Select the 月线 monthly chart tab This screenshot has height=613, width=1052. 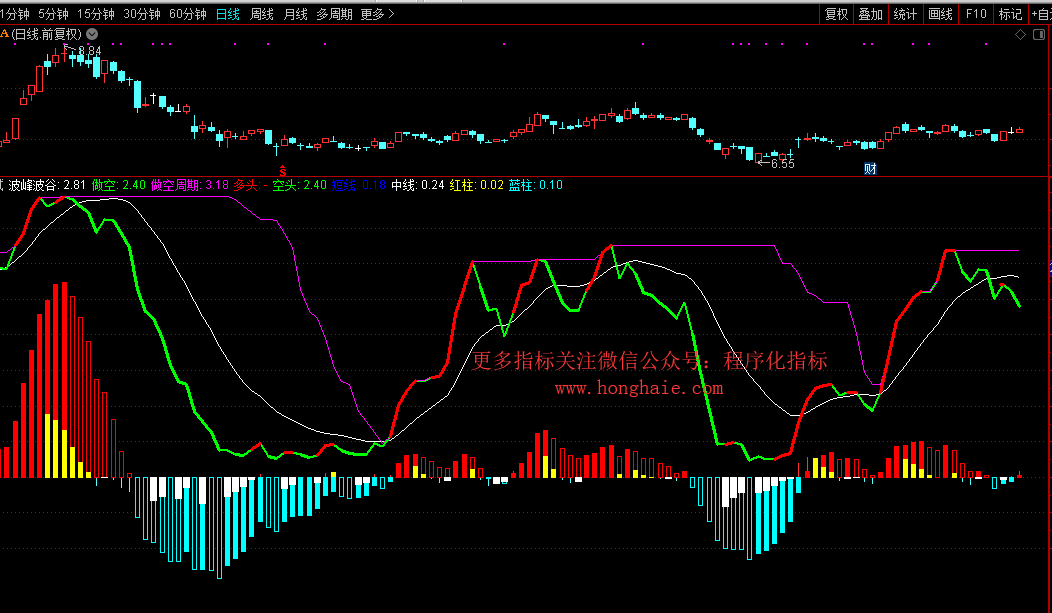296,14
